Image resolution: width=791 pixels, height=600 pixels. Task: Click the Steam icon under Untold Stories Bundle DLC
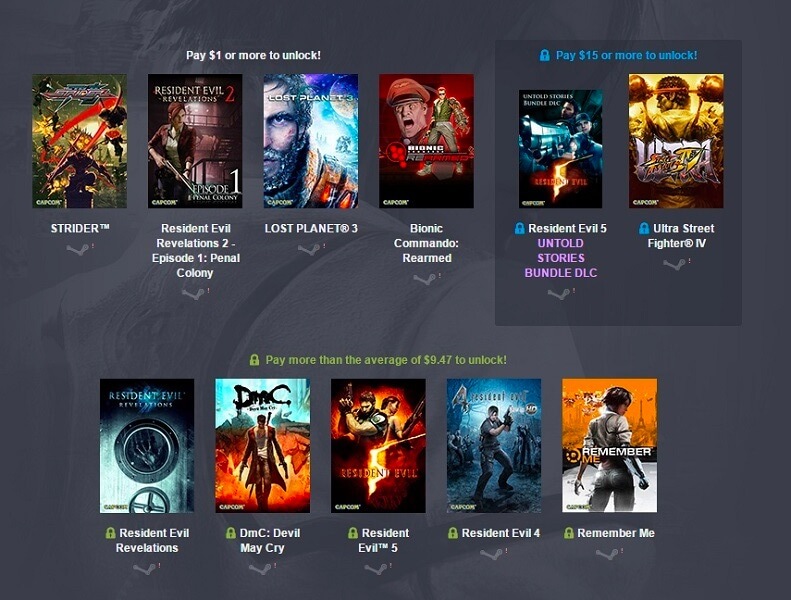click(x=558, y=294)
